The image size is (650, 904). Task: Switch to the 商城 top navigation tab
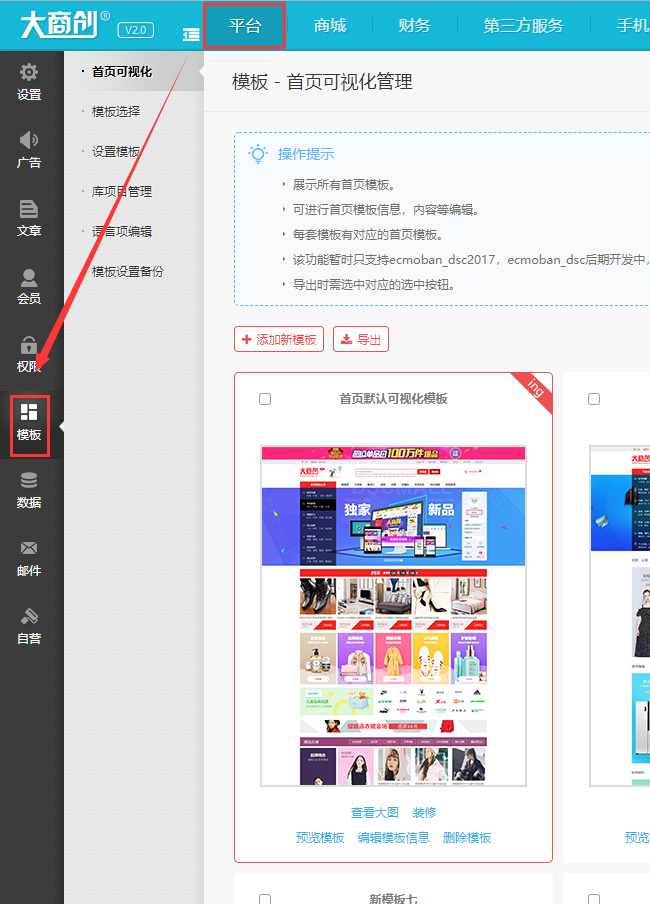[330, 26]
